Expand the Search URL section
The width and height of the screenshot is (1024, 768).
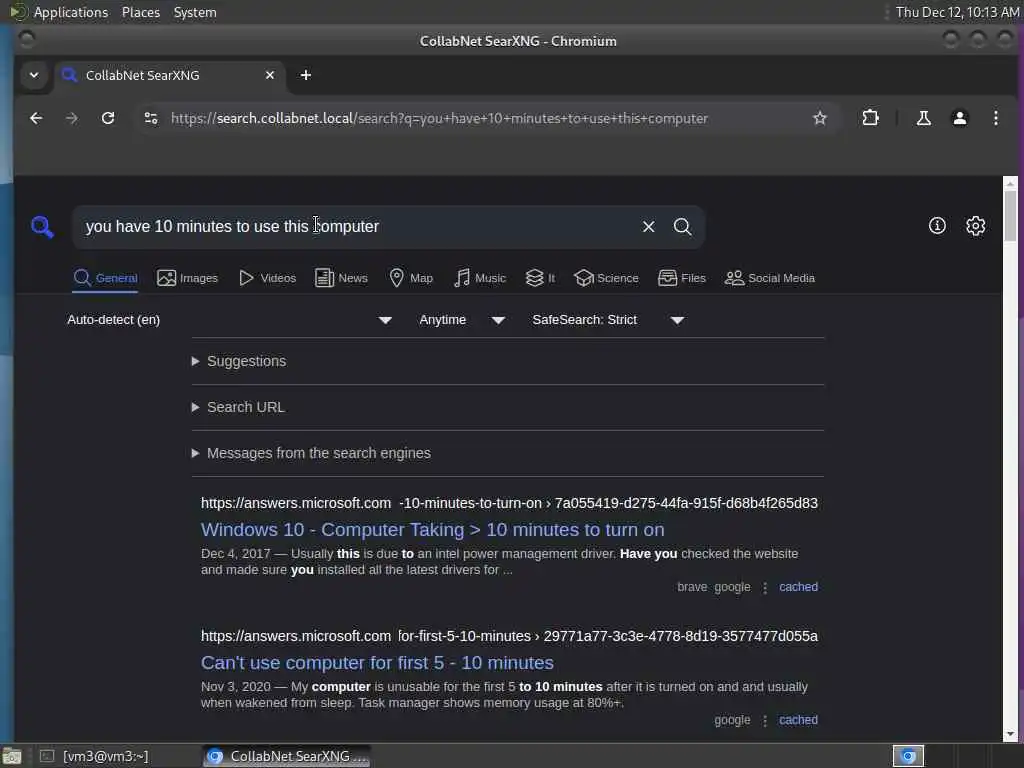click(x=238, y=407)
